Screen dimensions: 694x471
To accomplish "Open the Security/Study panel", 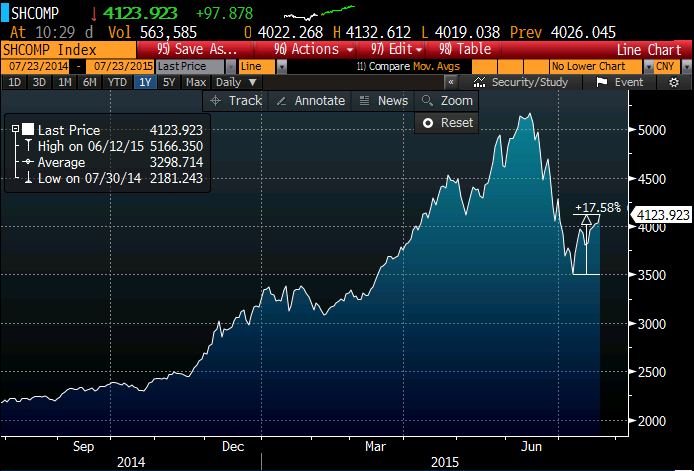I will 520,82.
